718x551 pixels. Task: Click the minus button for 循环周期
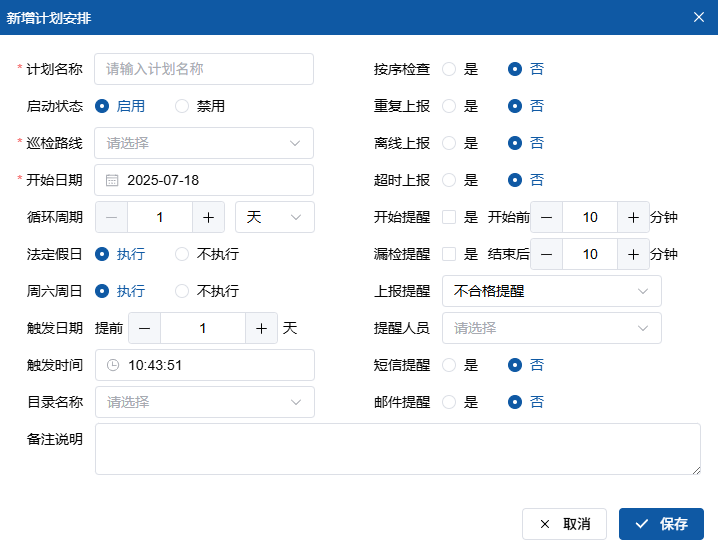pos(111,217)
